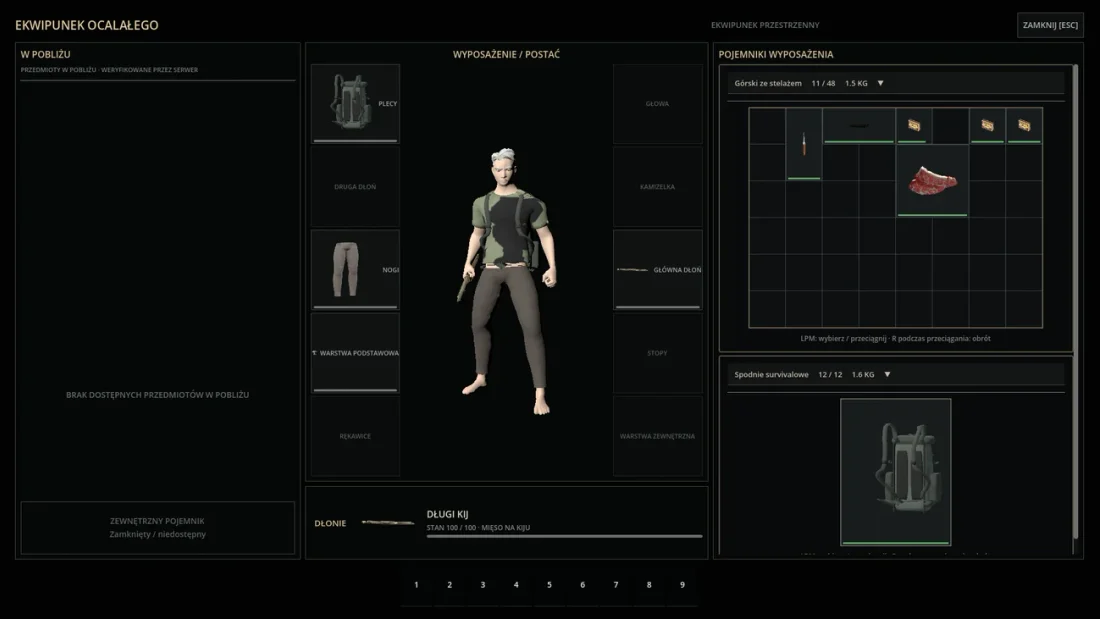Click the '1.6 KG' weight value
The image size is (1100, 619).
tap(863, 375)
